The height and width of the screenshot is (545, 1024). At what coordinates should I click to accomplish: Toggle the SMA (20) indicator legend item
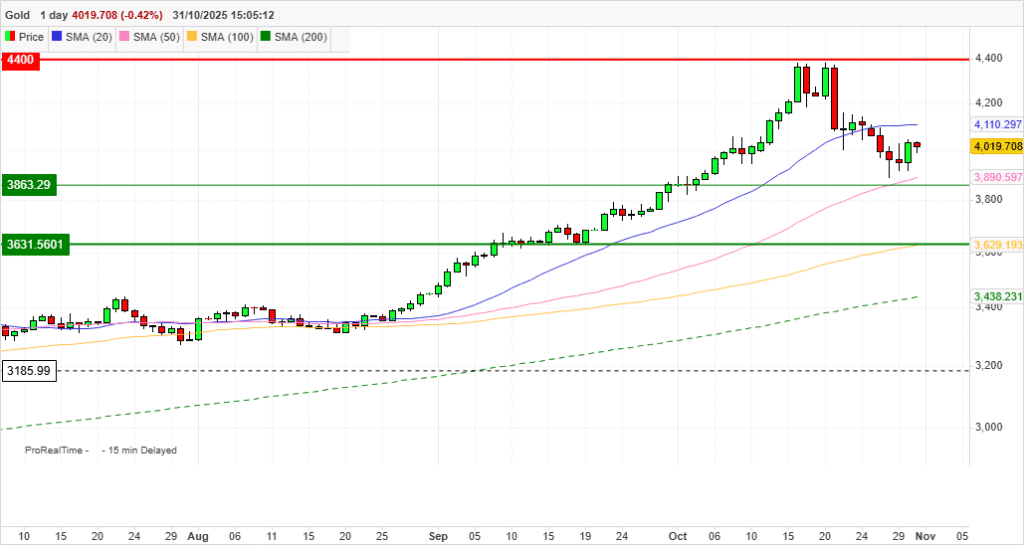[x=87, y=37]
